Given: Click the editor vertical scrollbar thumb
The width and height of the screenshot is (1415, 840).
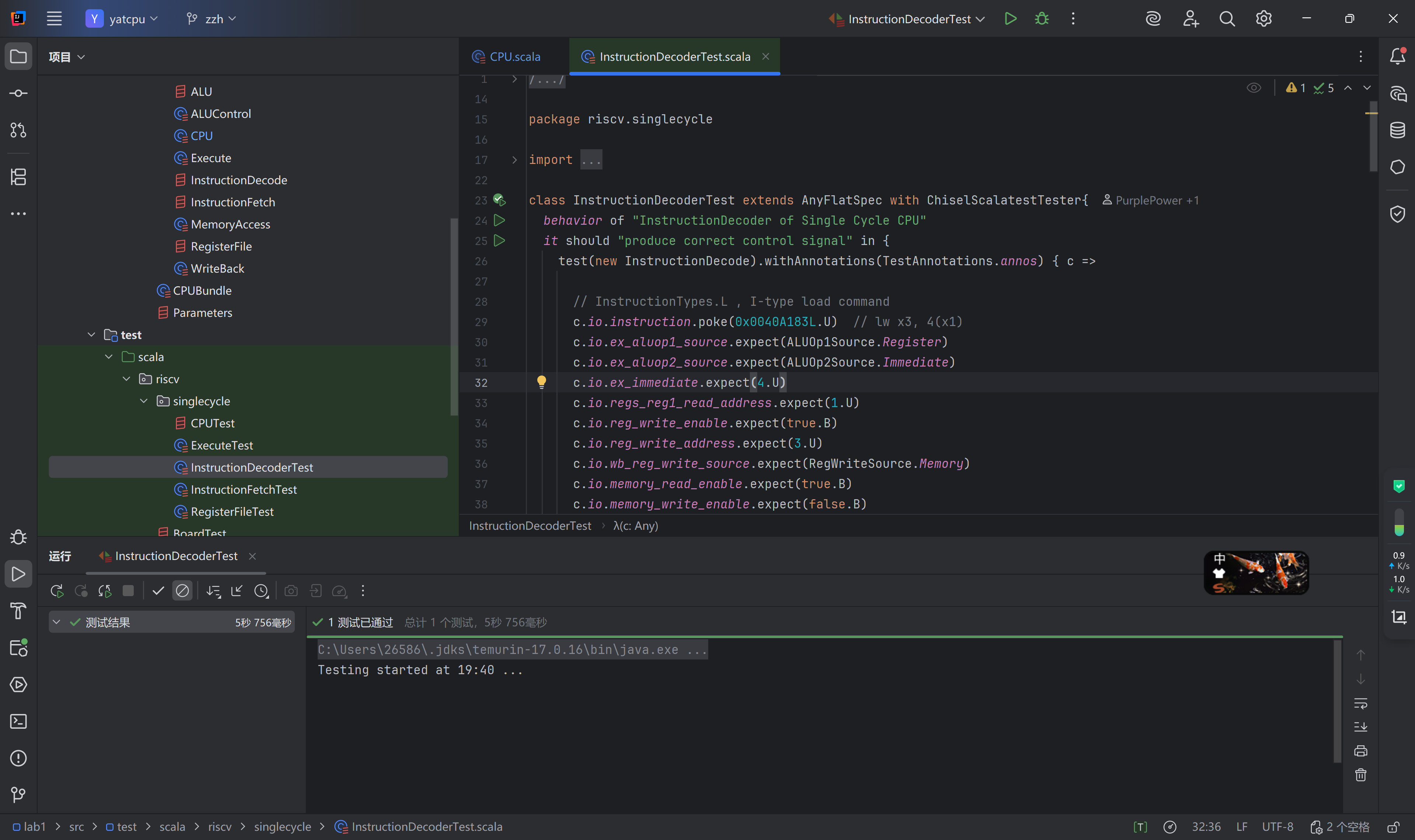Looking at the screenshot, I should point(1373,136).
